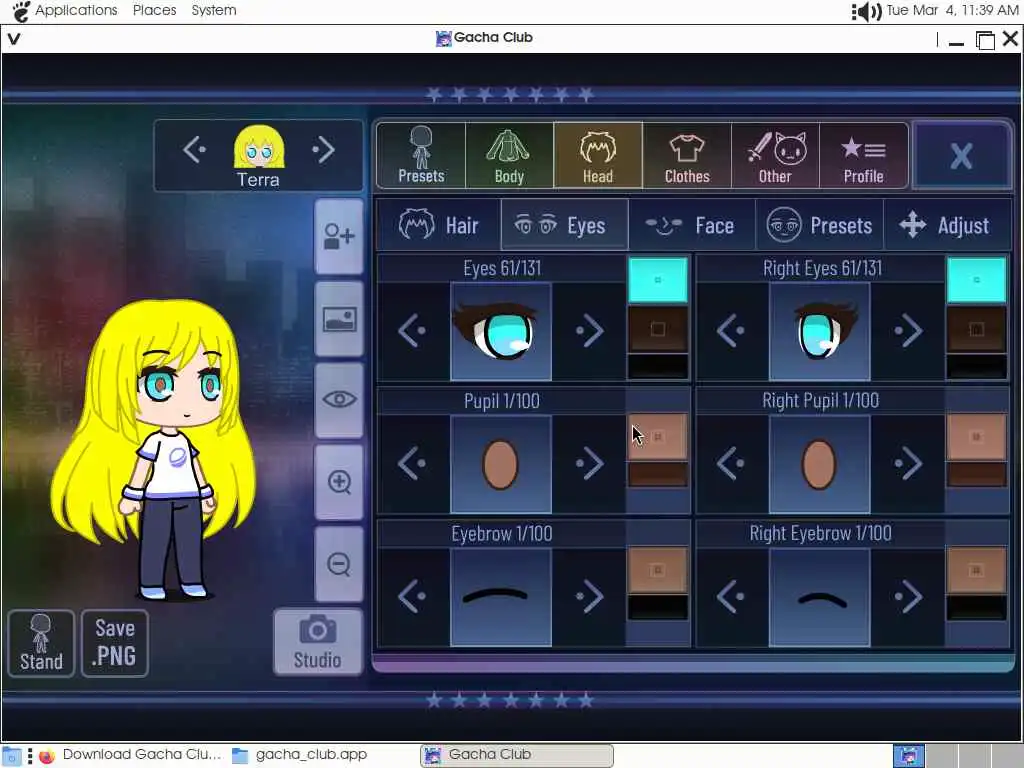Go to next character after Terra
The width and height of the screenshot is (1024, 768).
pyautogui.click(x=323, y=150)
